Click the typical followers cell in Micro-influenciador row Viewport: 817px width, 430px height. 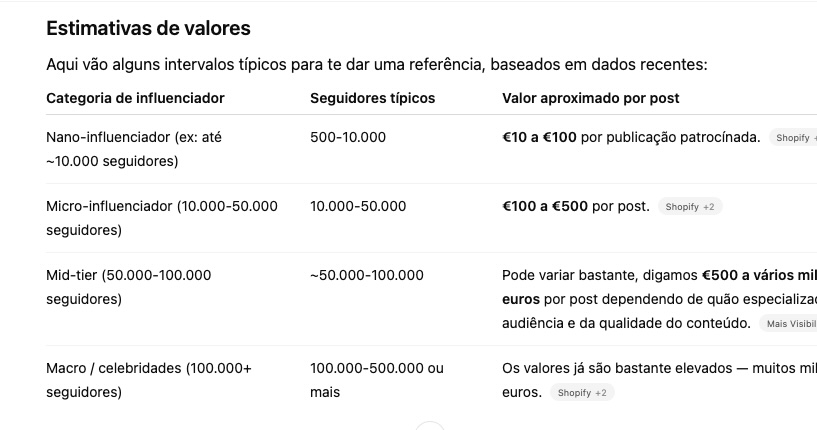(358, 206)
